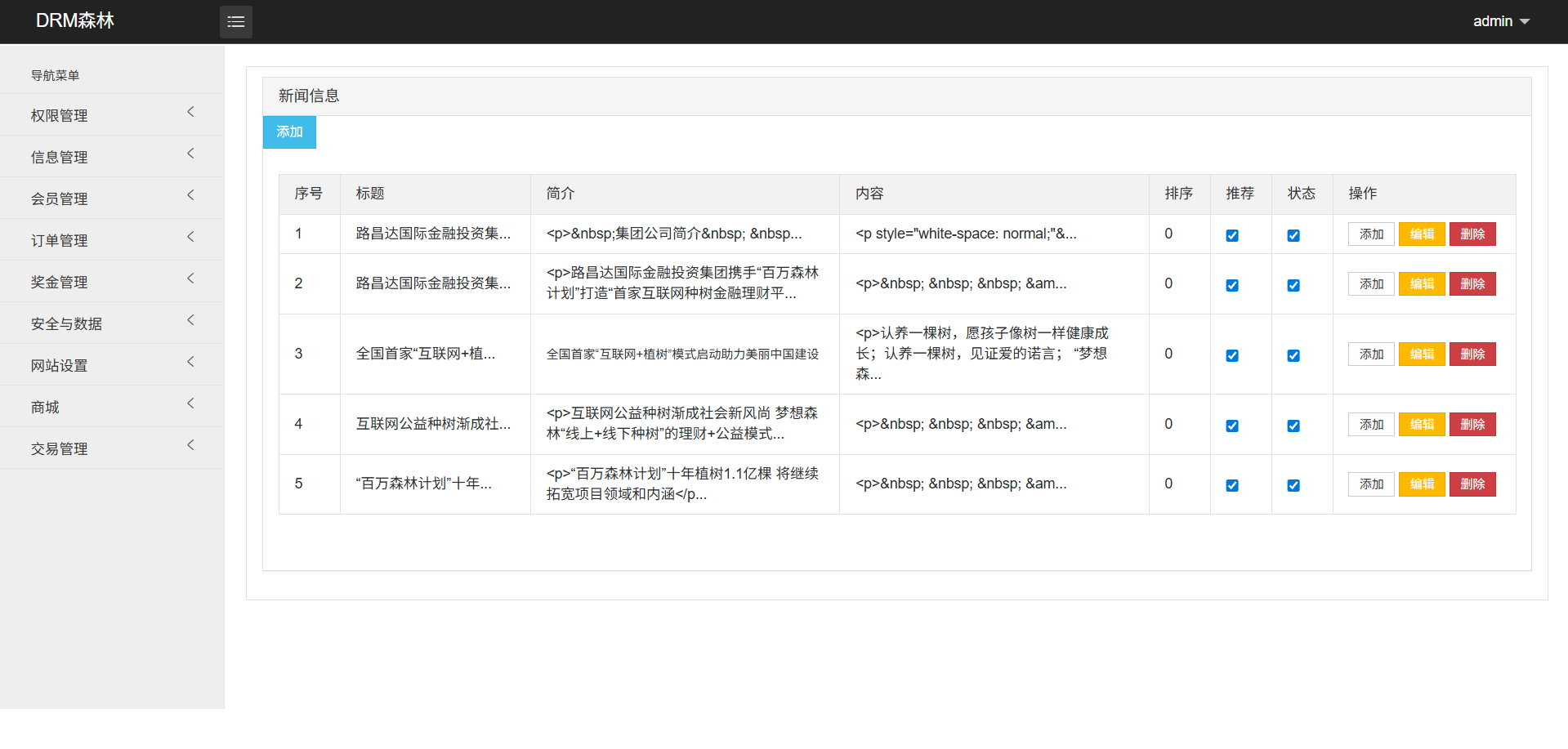The width and height of the screenshot is (1568, 749).
Task: Click the 序号 column header
Action: coord(309,194)
